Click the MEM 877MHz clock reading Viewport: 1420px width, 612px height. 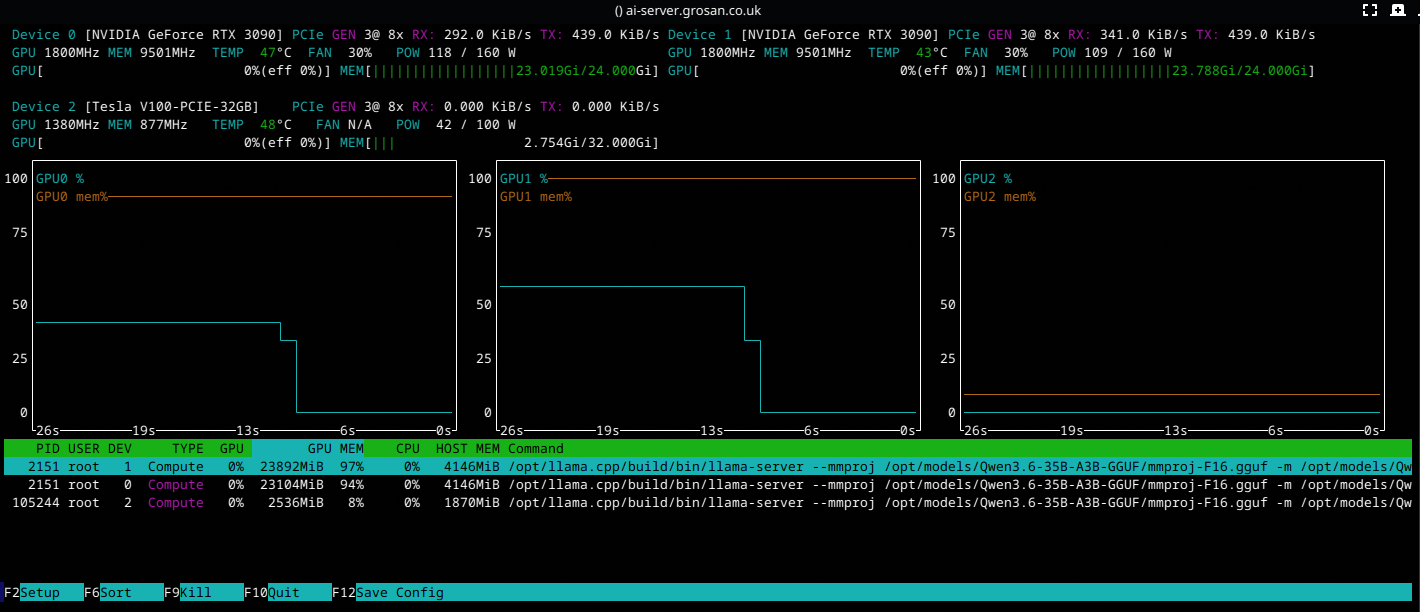[148, 125]
